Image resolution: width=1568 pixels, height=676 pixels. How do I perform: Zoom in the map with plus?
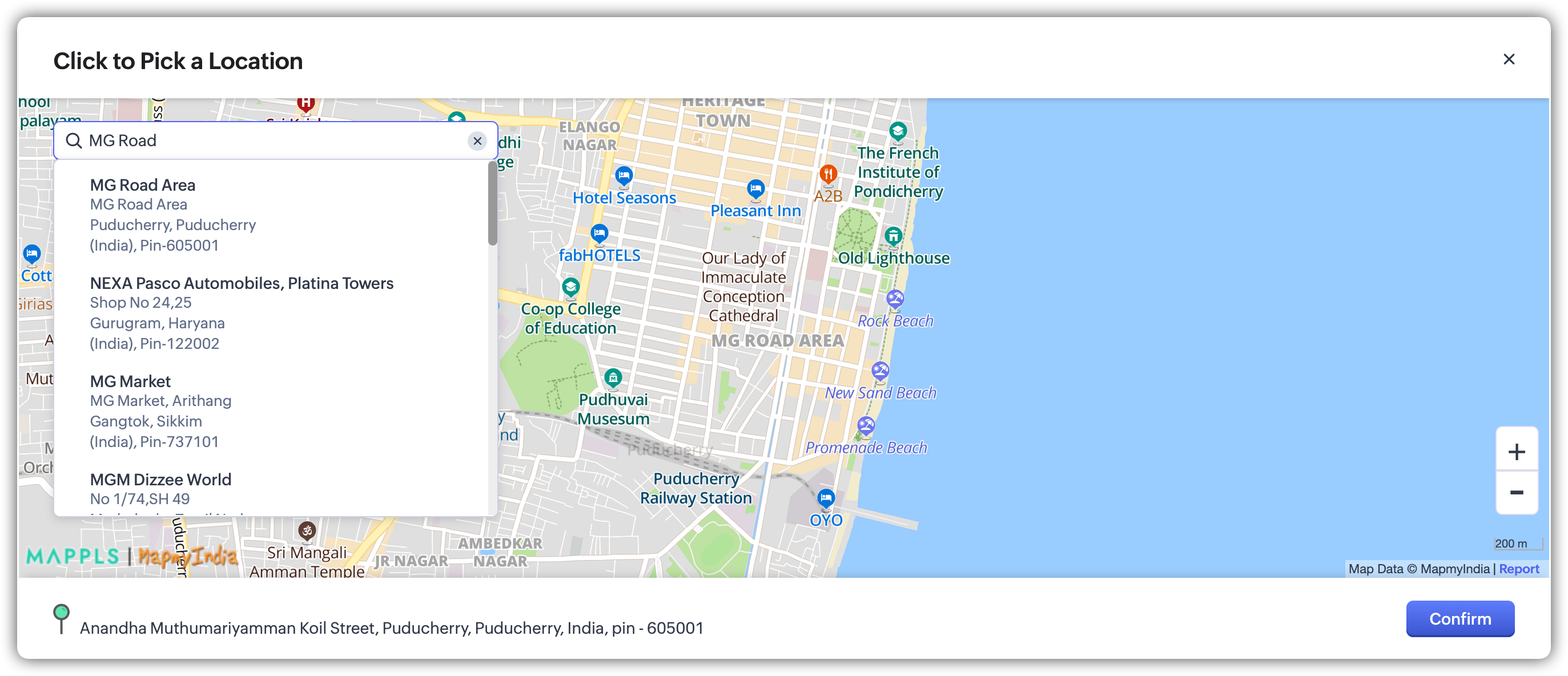(1516, 452)
